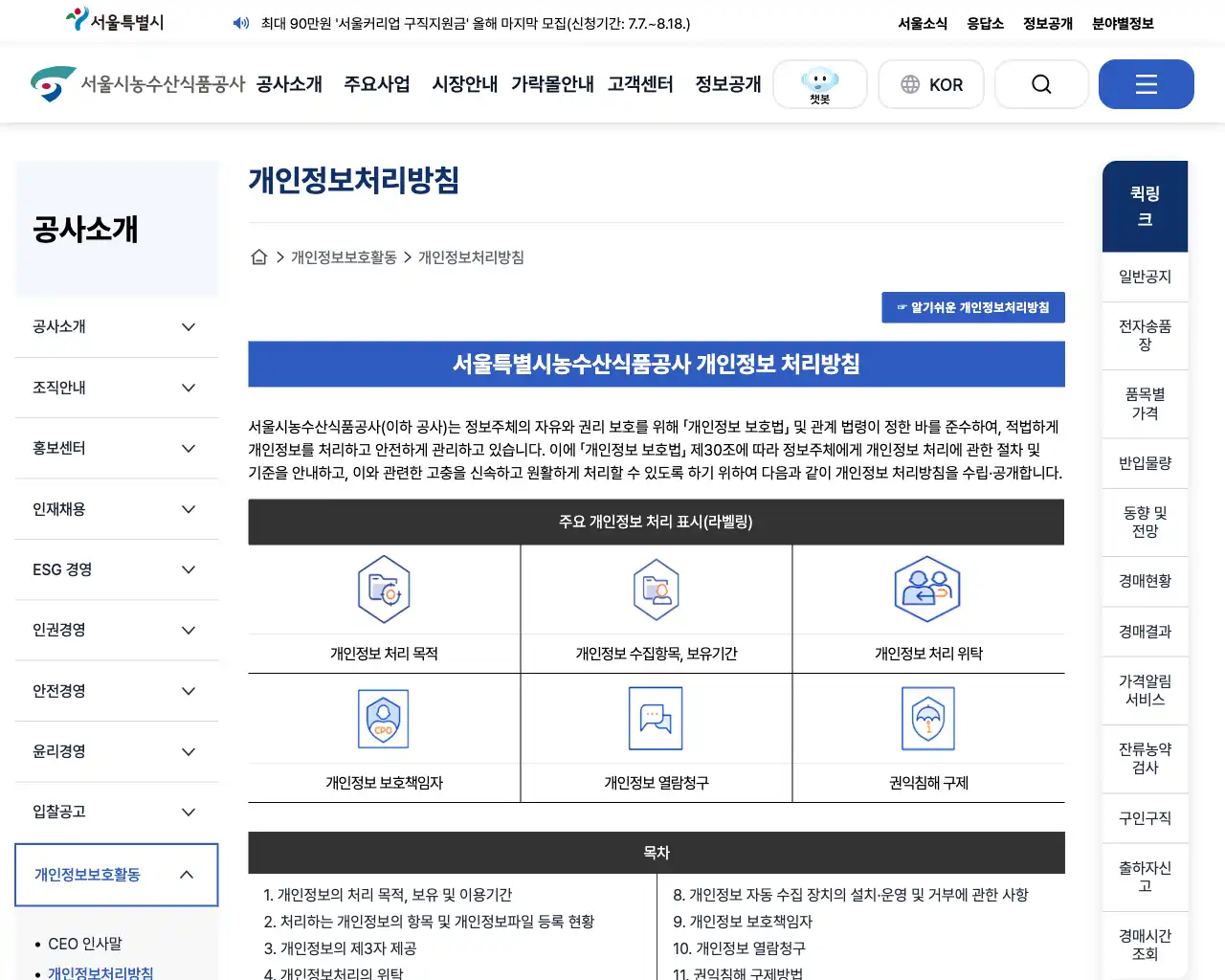Click the 개인정보 보호책임자 CPO icon
Screen dimensions: 1225x980
coord(384,719)
